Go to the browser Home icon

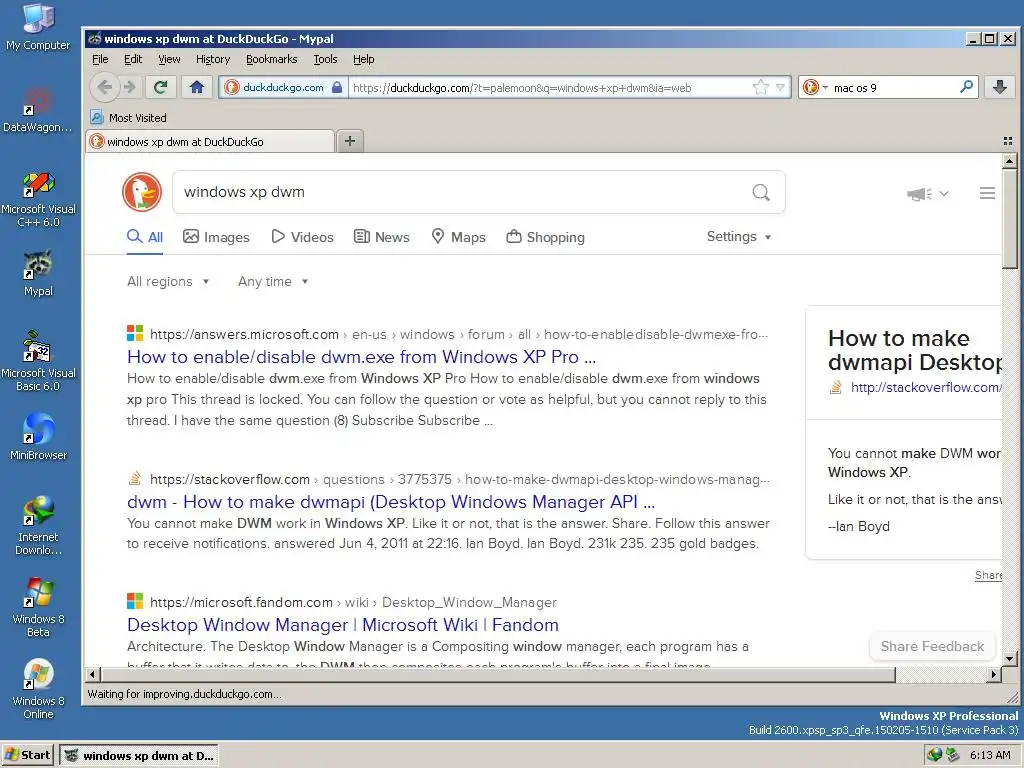tap(197, 87)
